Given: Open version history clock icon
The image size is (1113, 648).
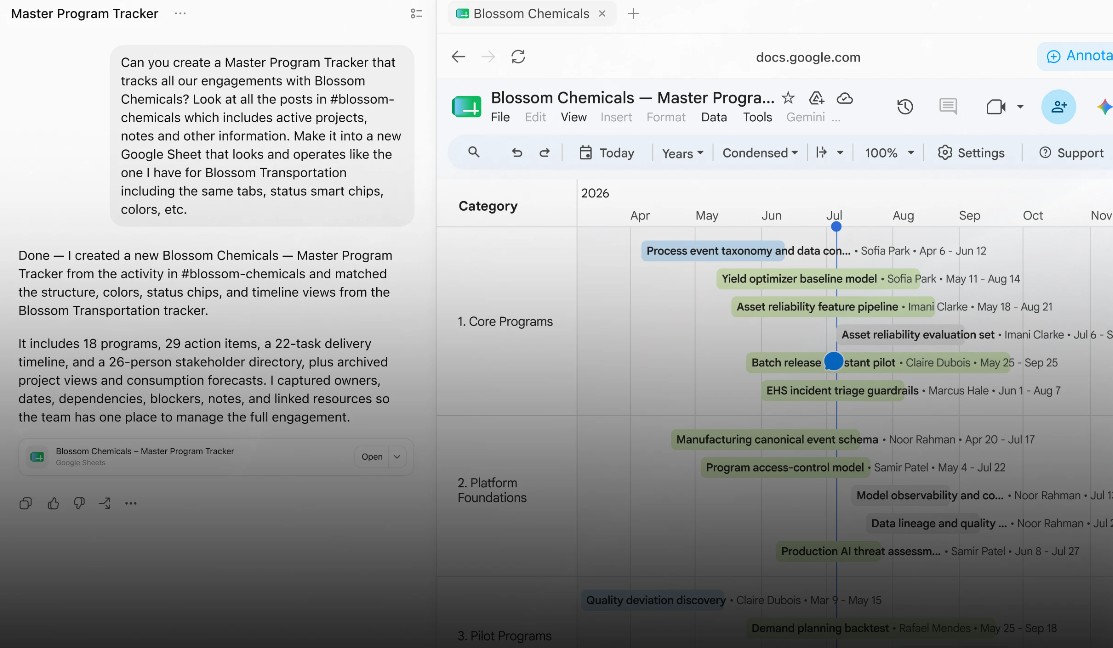Looking at the screenshot, I should (905, 106).
